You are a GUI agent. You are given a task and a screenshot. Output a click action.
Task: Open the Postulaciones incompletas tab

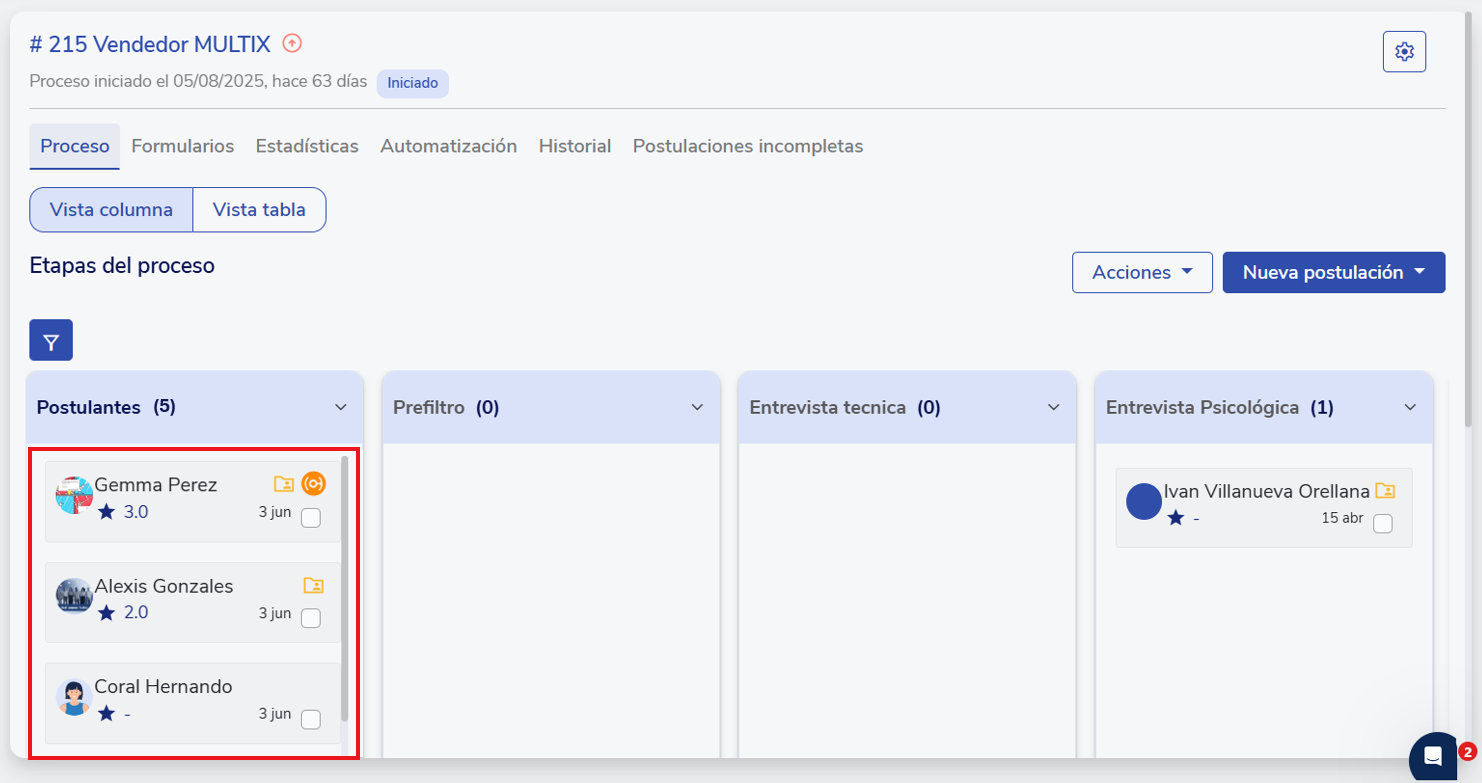coord(747,146)
